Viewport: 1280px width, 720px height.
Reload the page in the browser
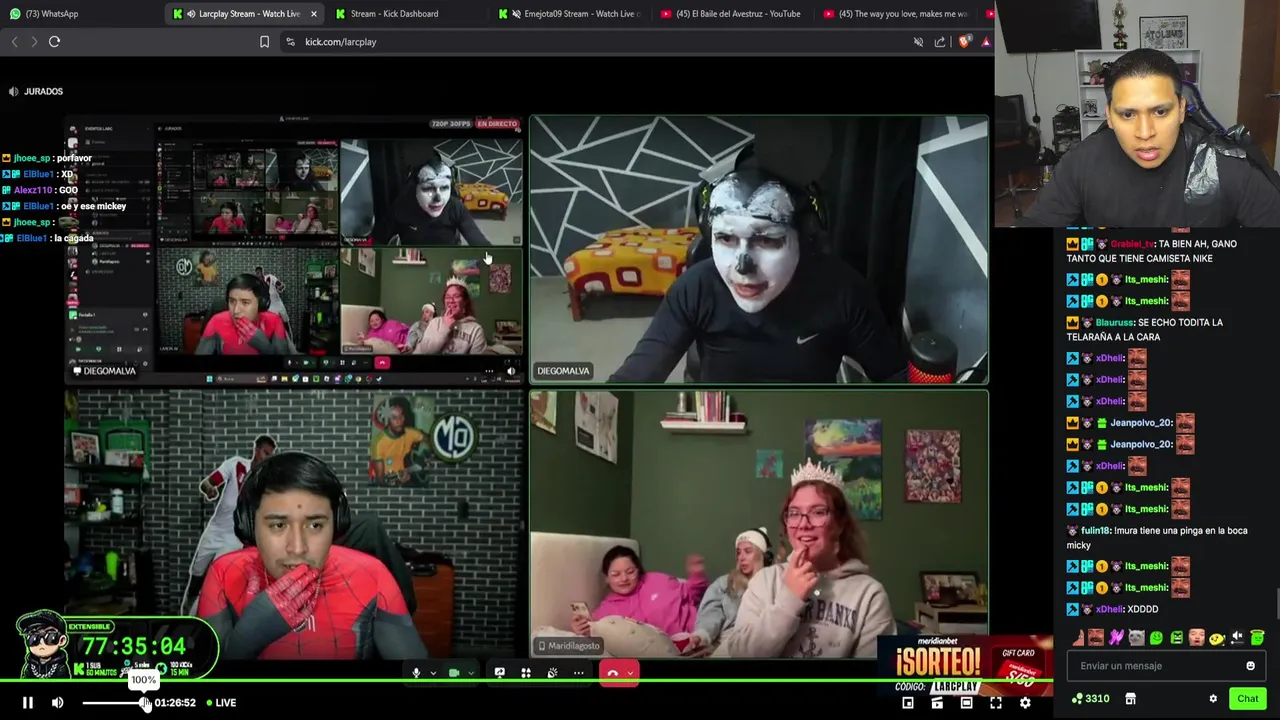click(x=55, y=42)
